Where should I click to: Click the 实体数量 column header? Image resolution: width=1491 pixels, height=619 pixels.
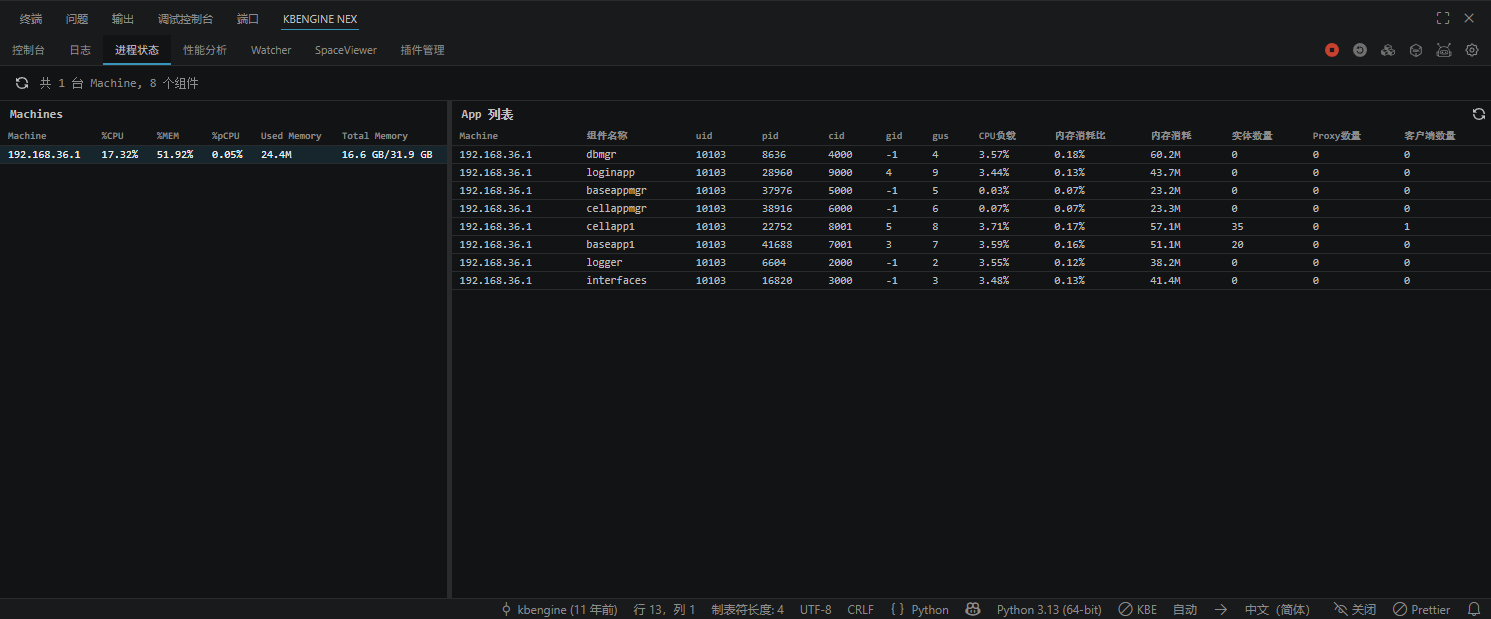(1252, 136)
